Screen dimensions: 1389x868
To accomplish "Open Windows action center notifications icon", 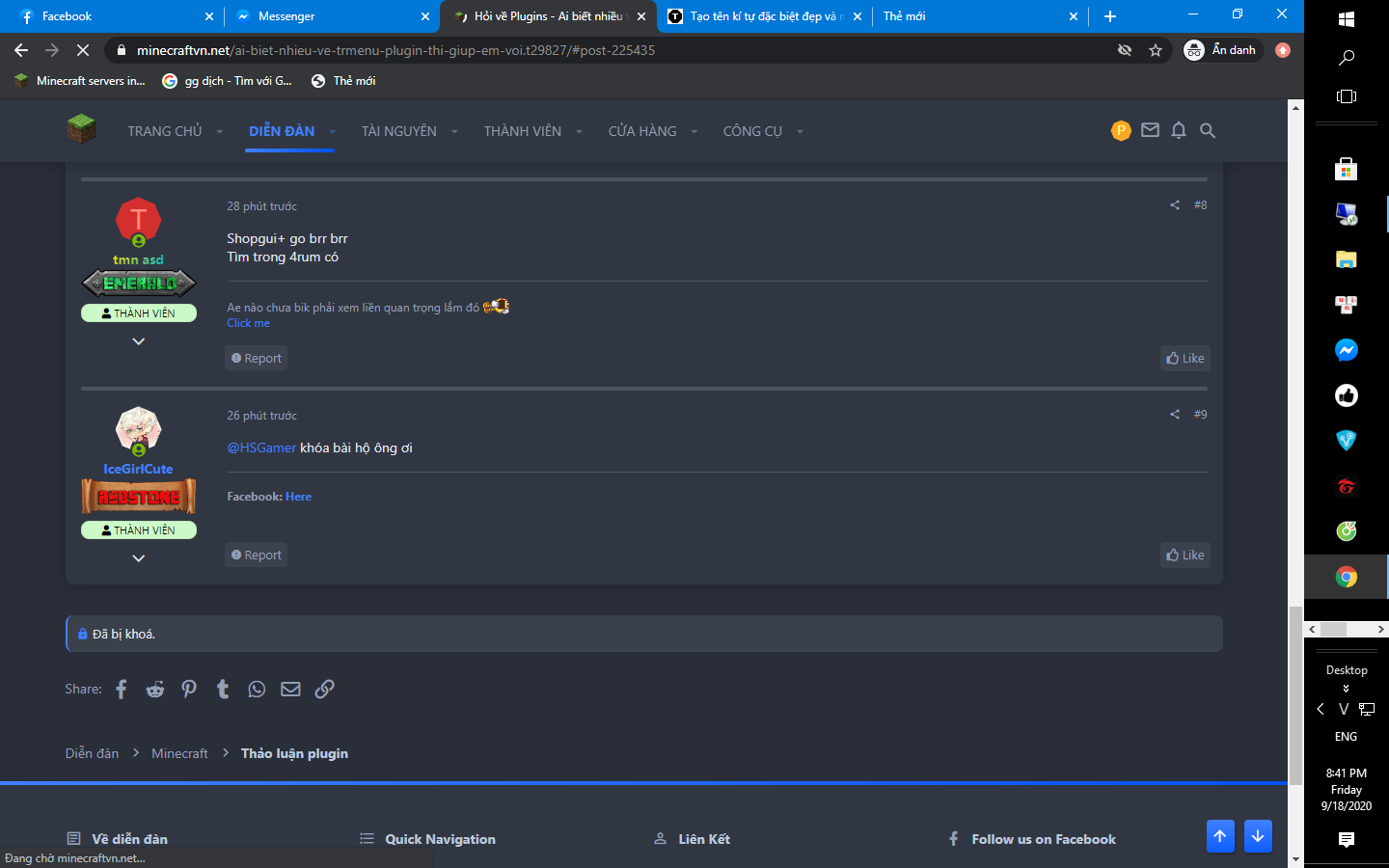I will pos(1347,840).
